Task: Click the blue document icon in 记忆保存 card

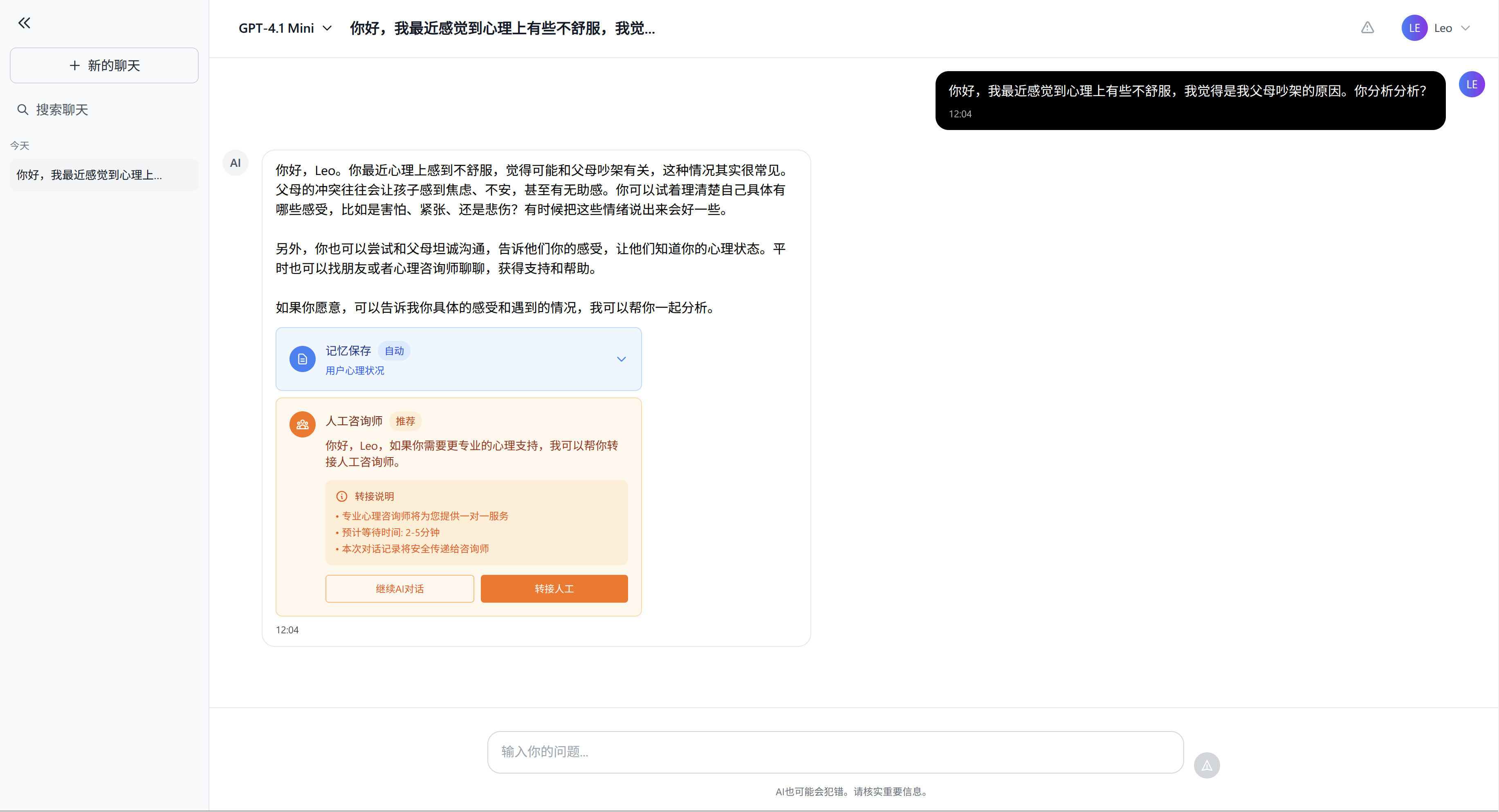Action: click(x=302, y=359)
